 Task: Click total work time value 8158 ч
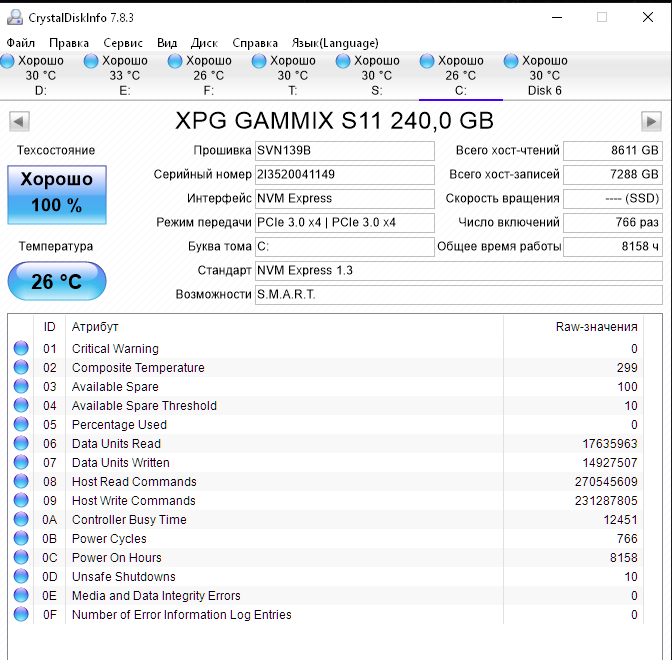coord(613,246)
